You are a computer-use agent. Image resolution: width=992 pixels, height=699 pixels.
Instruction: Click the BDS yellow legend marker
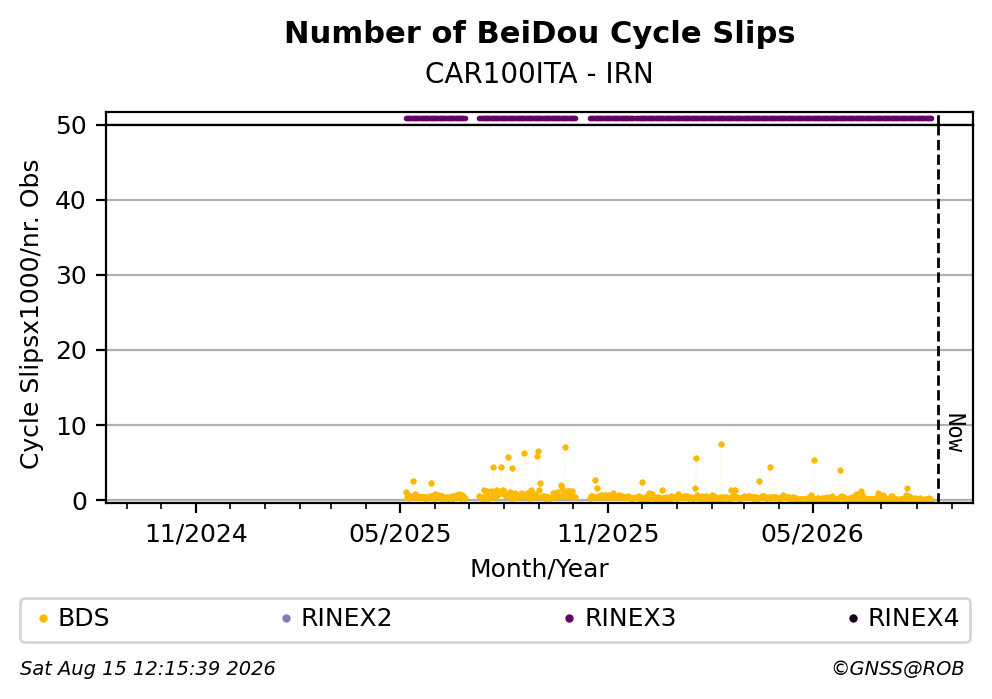[x=43, y=619]
